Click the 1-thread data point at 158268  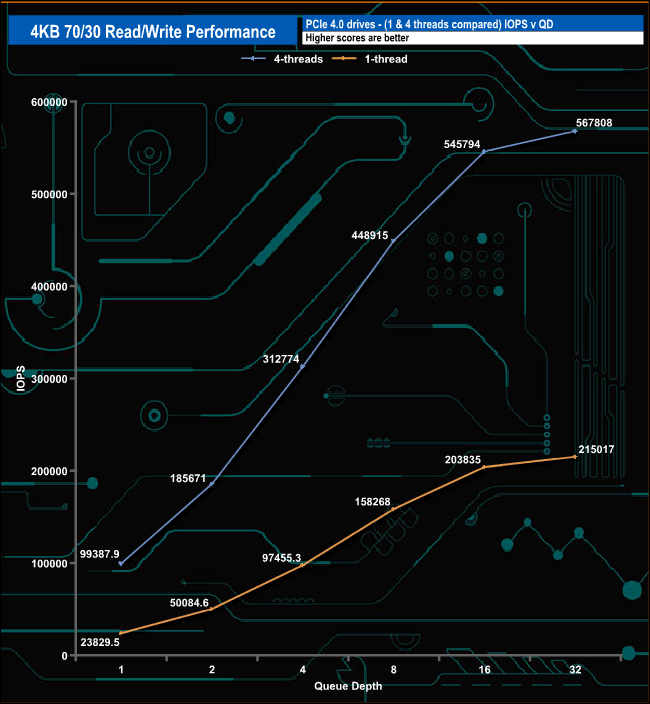point(393,509)
